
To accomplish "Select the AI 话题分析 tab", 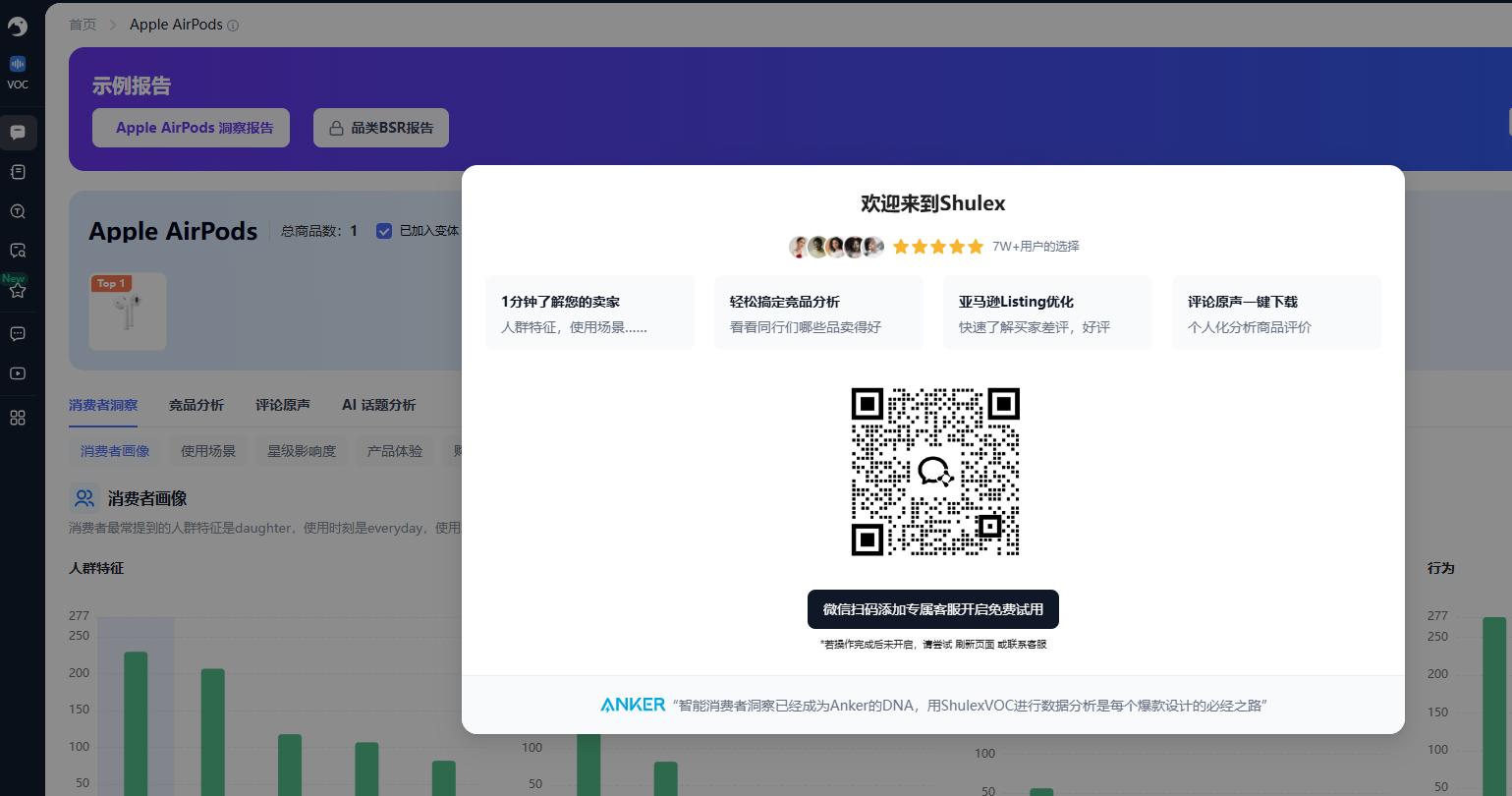I will [x=378, y=404].
